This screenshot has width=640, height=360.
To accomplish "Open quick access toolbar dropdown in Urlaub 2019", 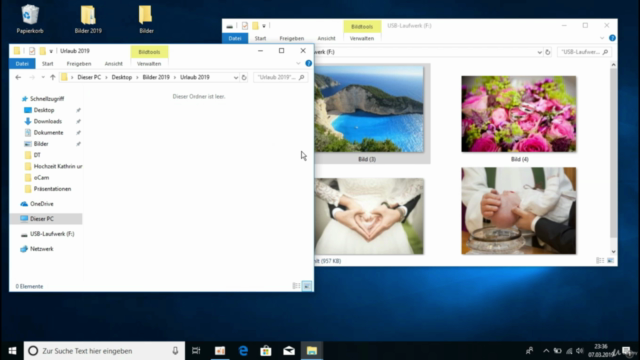I will (x=51, y=51).
